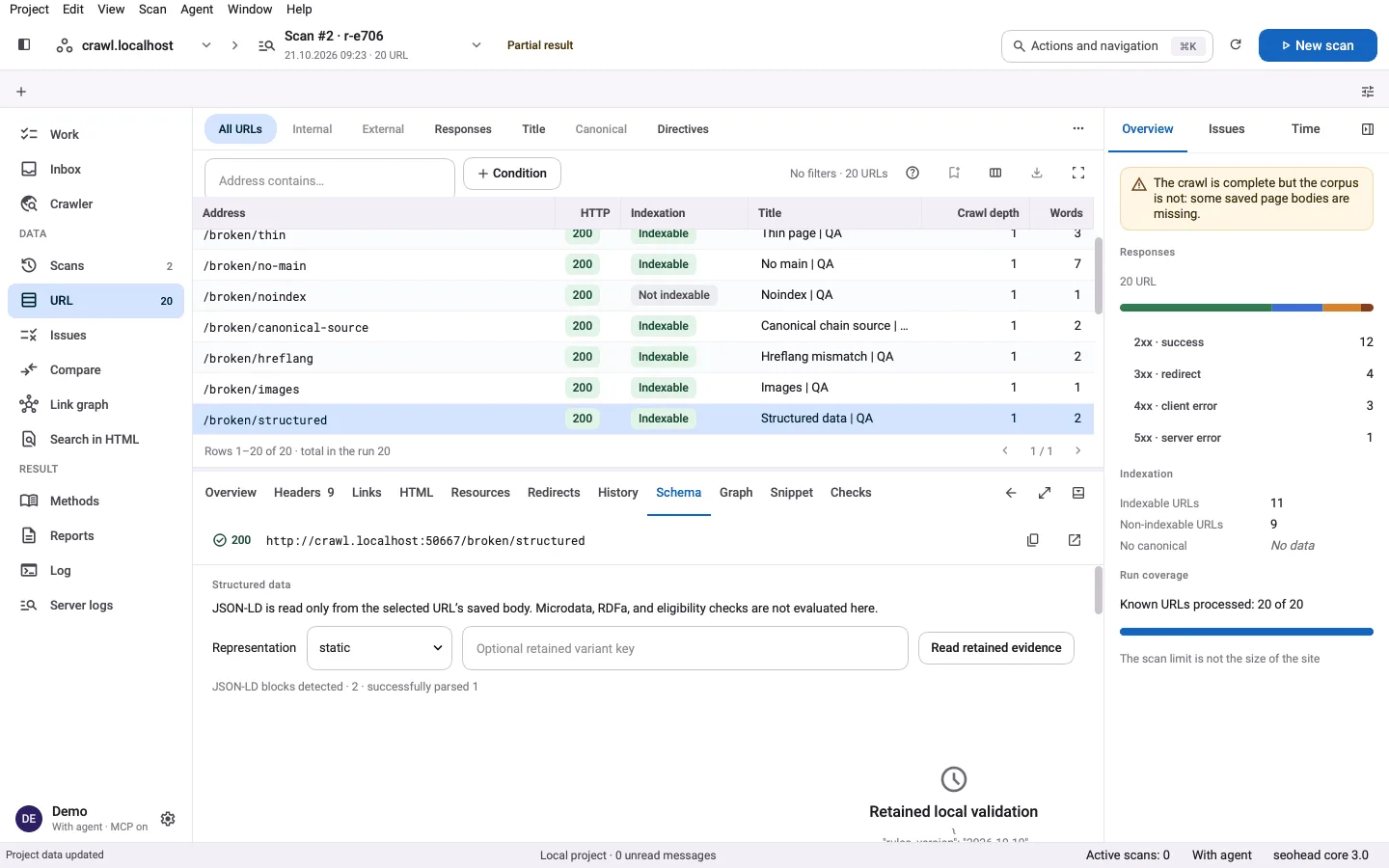The width and height of the screenshot is (1389, 868).
Task: Copy the URL with the copy icon
Action: (1033, 540)
